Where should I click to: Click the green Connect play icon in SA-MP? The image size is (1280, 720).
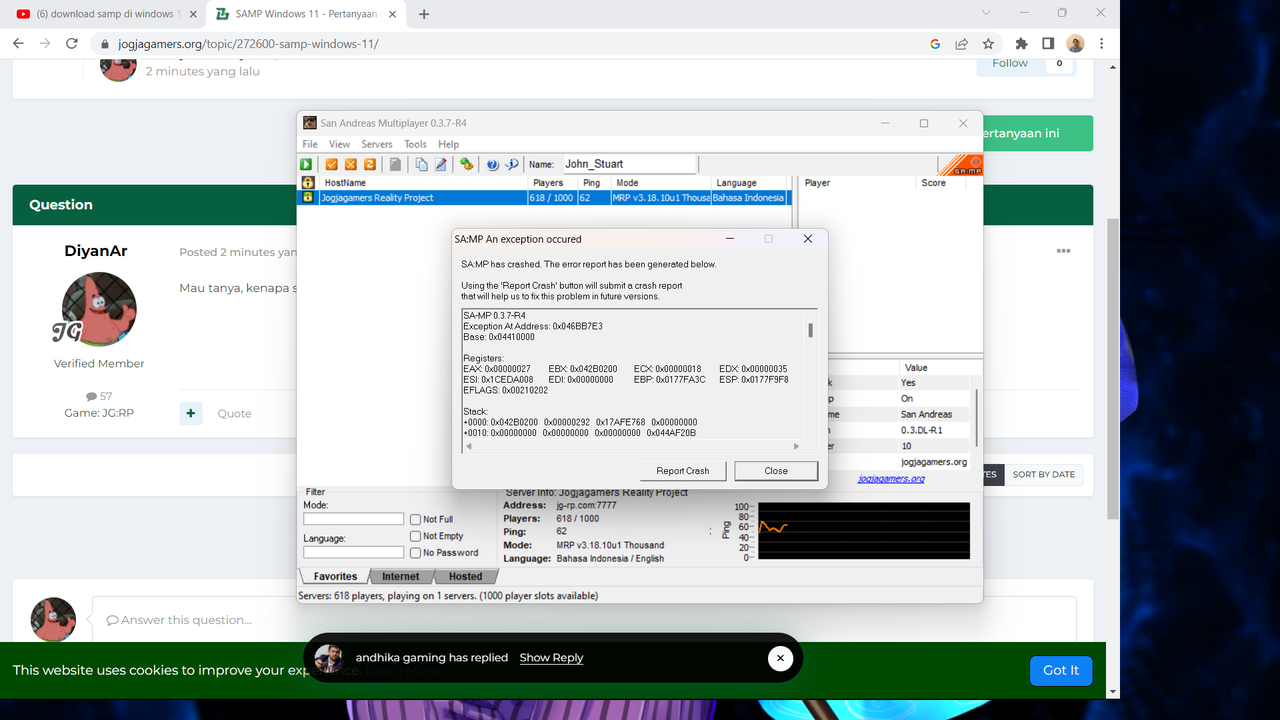click(306, 164)
